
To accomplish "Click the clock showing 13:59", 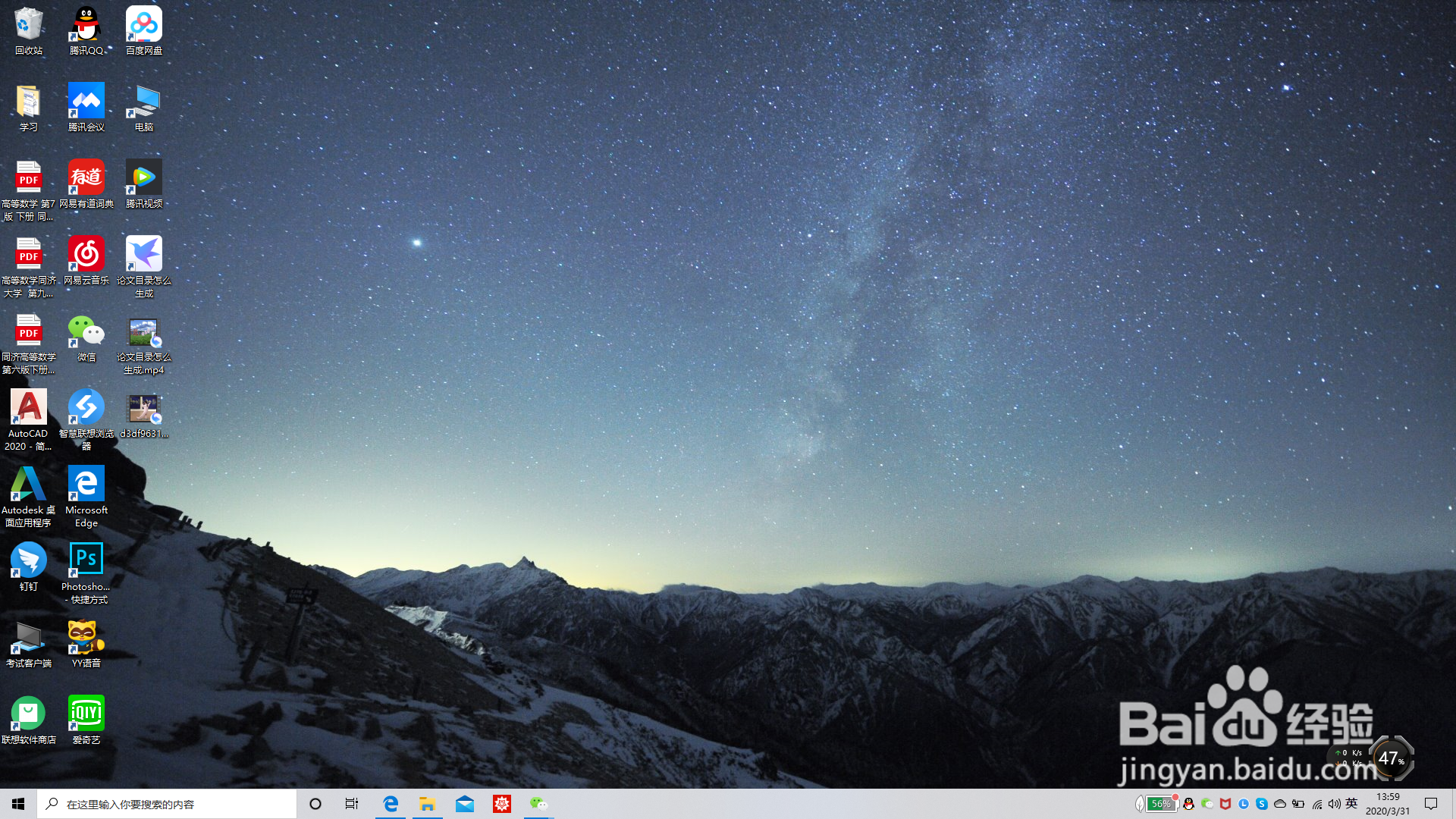I will click(x=1388, y=804).
